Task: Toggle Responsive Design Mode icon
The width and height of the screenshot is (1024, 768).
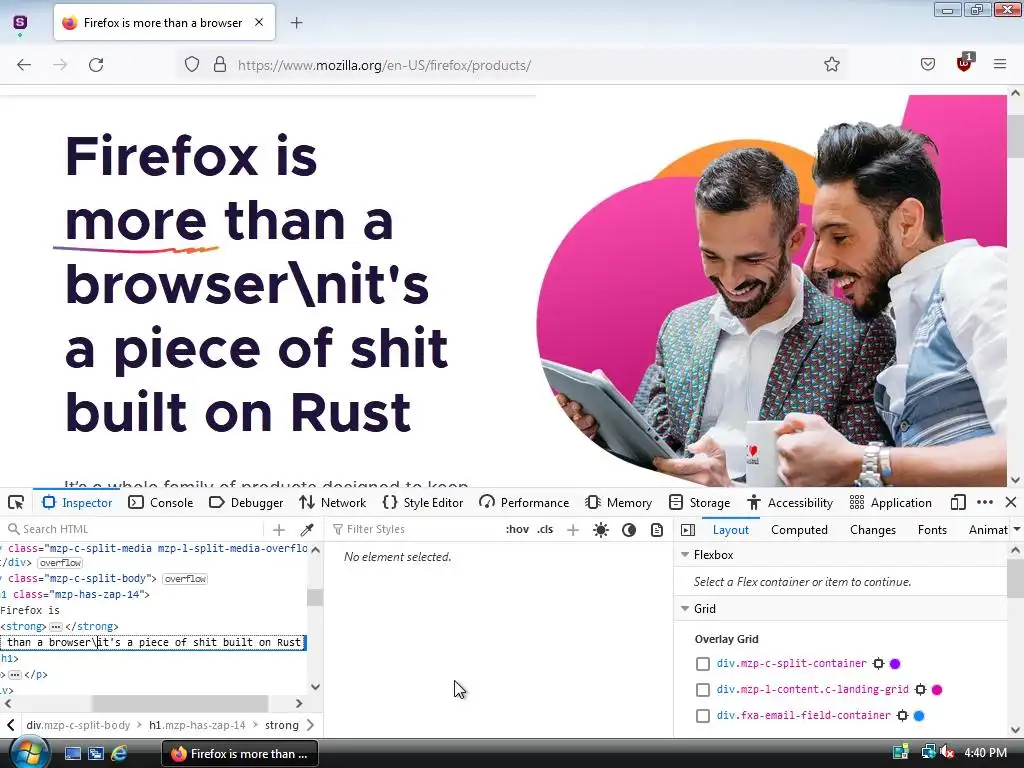Action: click(x=957, y=502)
